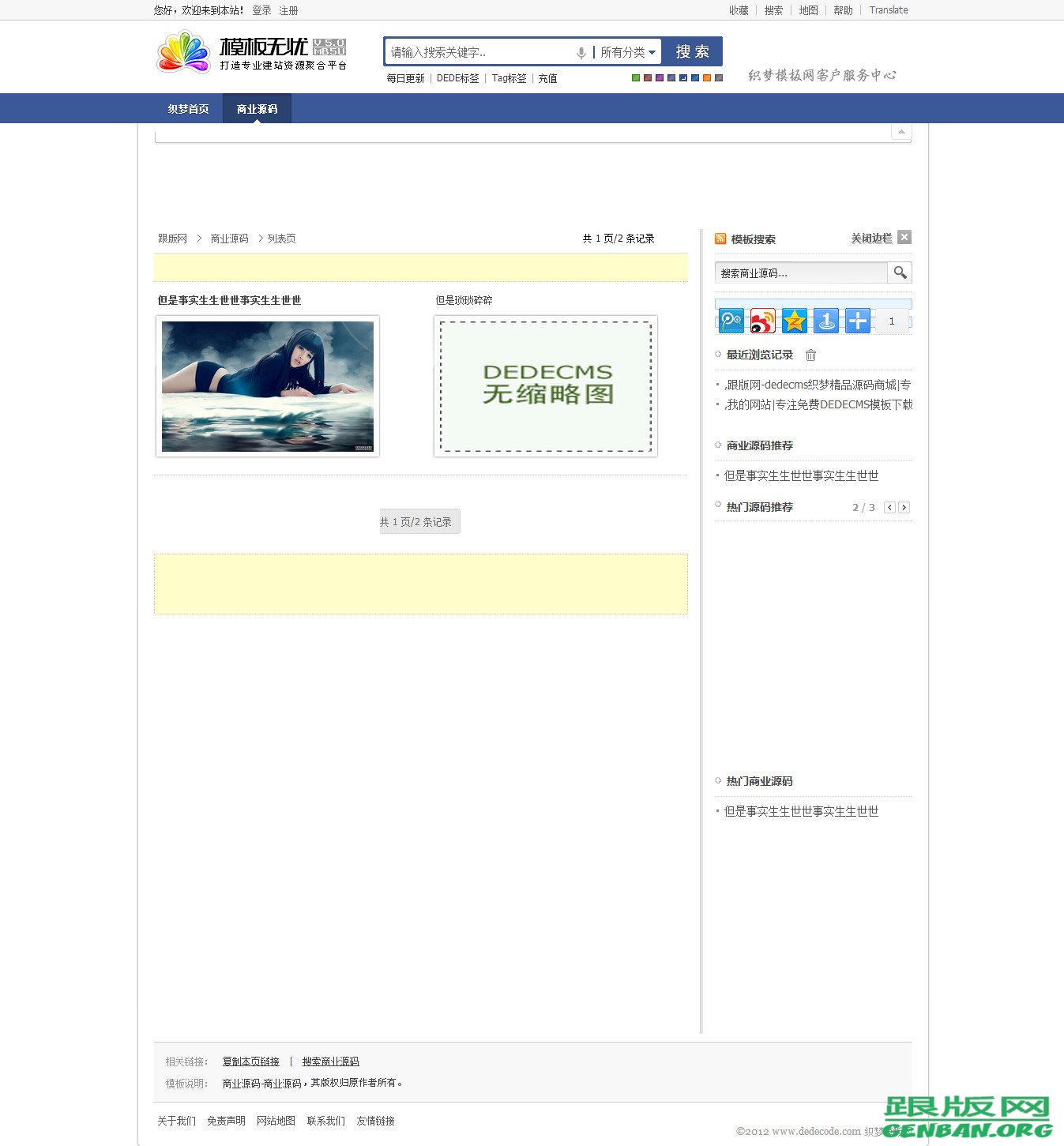Viewport: 1064px width, 1146px height.
Task: Click the 登录 login link
Action: click(x=261, y=10)
